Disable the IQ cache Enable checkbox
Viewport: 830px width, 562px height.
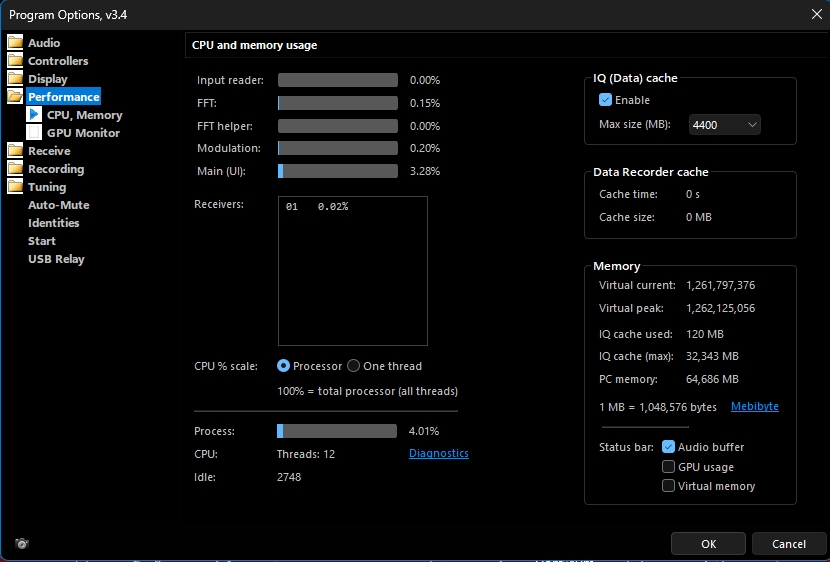tap(605, 100)
